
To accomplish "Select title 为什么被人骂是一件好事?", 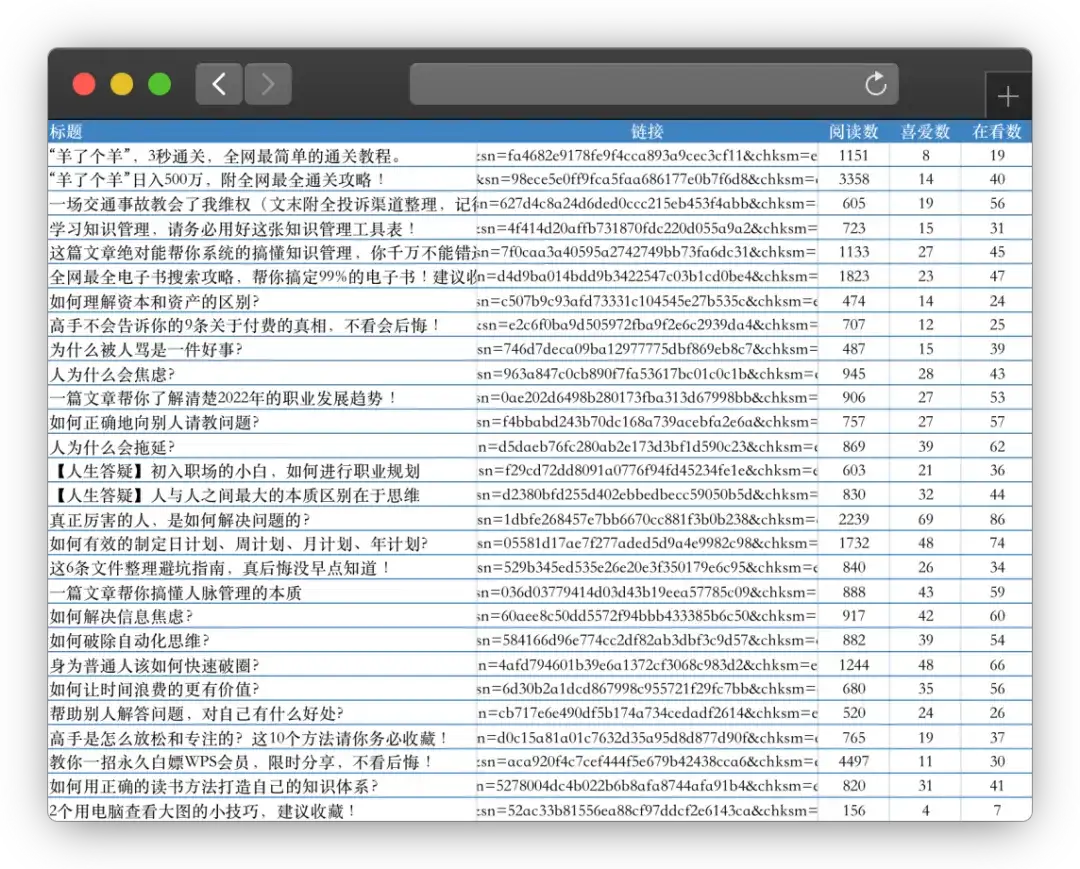I will coord(146,350).
